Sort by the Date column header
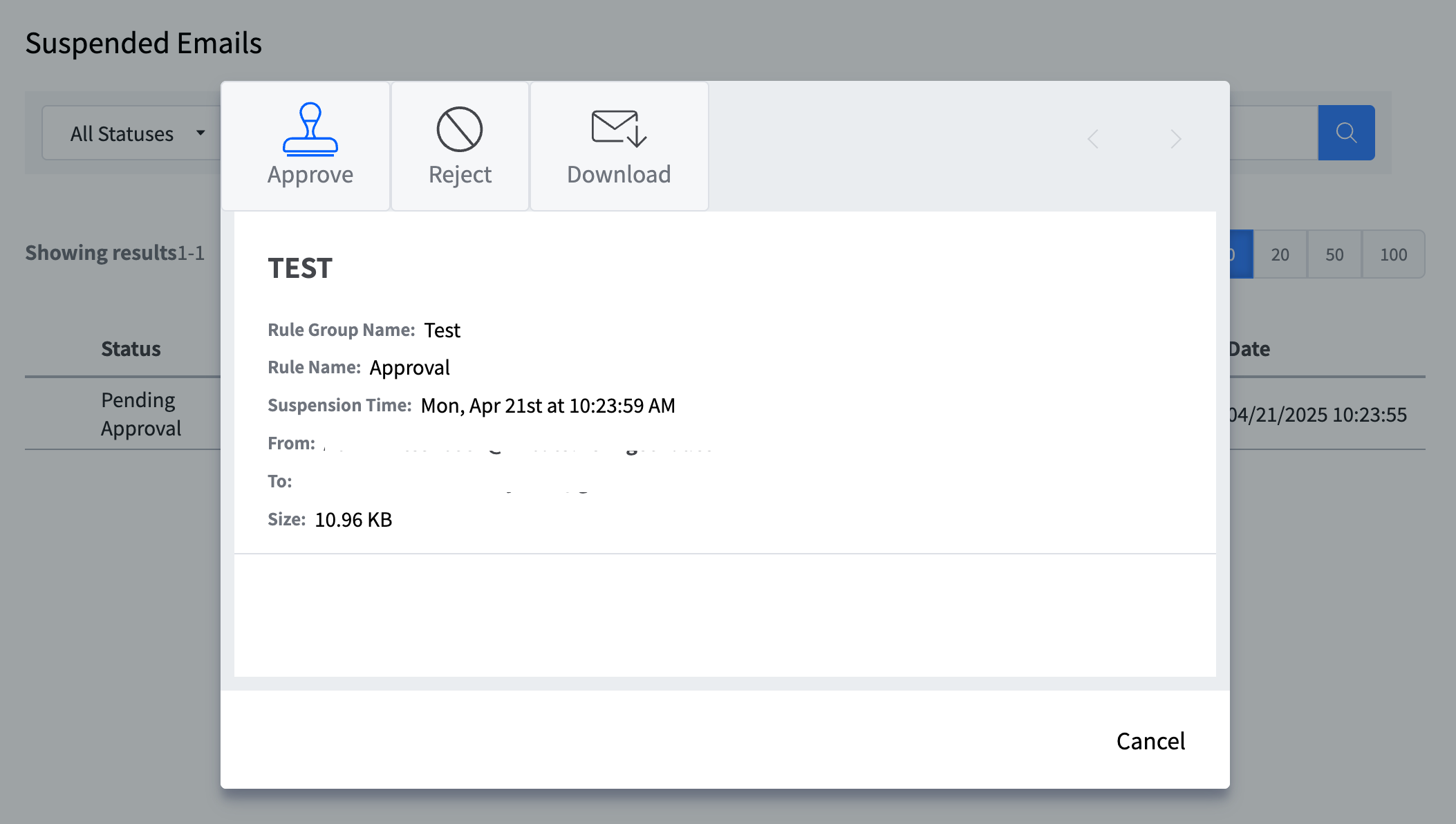The image size is (1456, 824). [x=1249, y=349]
